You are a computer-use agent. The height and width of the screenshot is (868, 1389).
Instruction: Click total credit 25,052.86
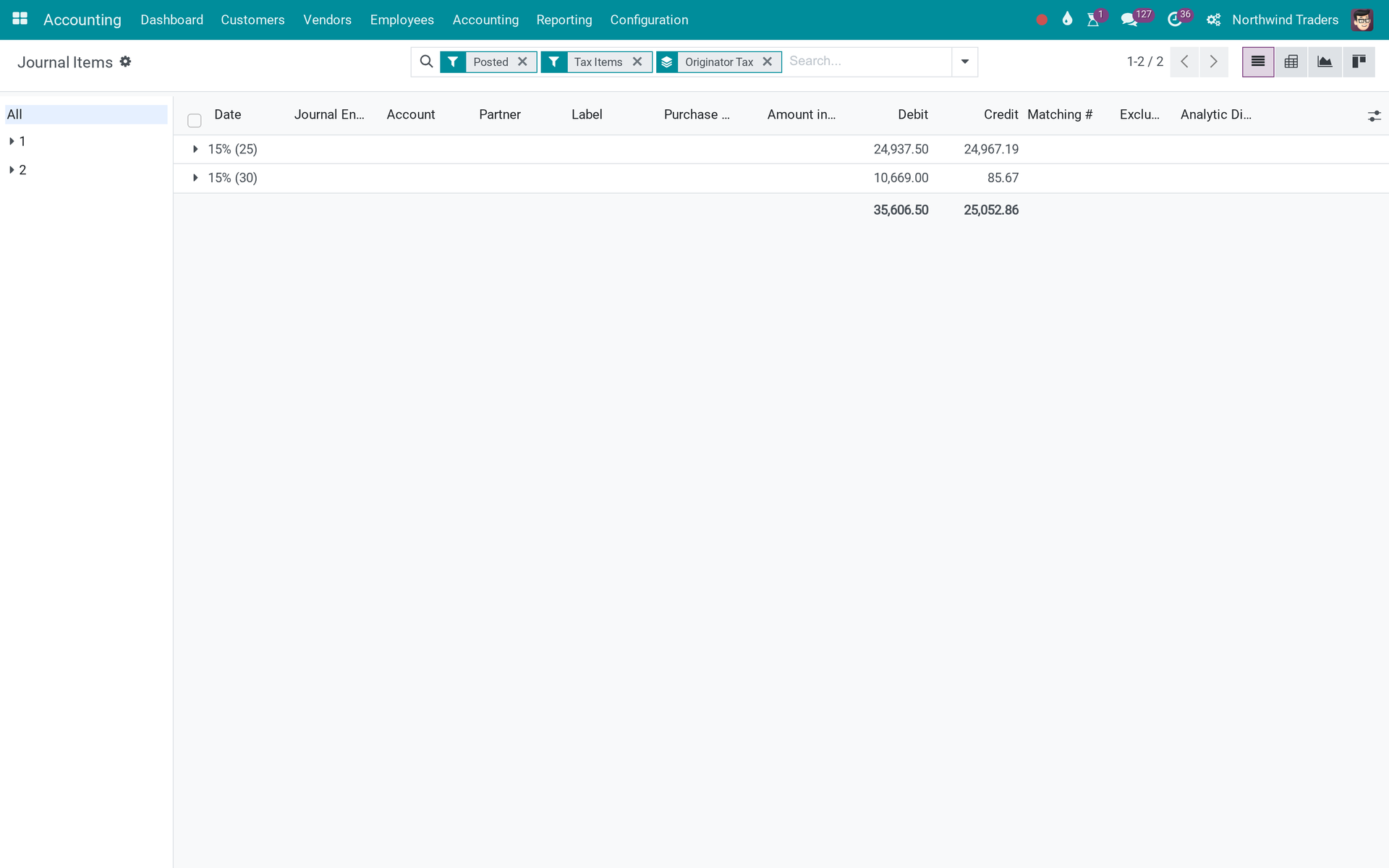pos(991,210)
